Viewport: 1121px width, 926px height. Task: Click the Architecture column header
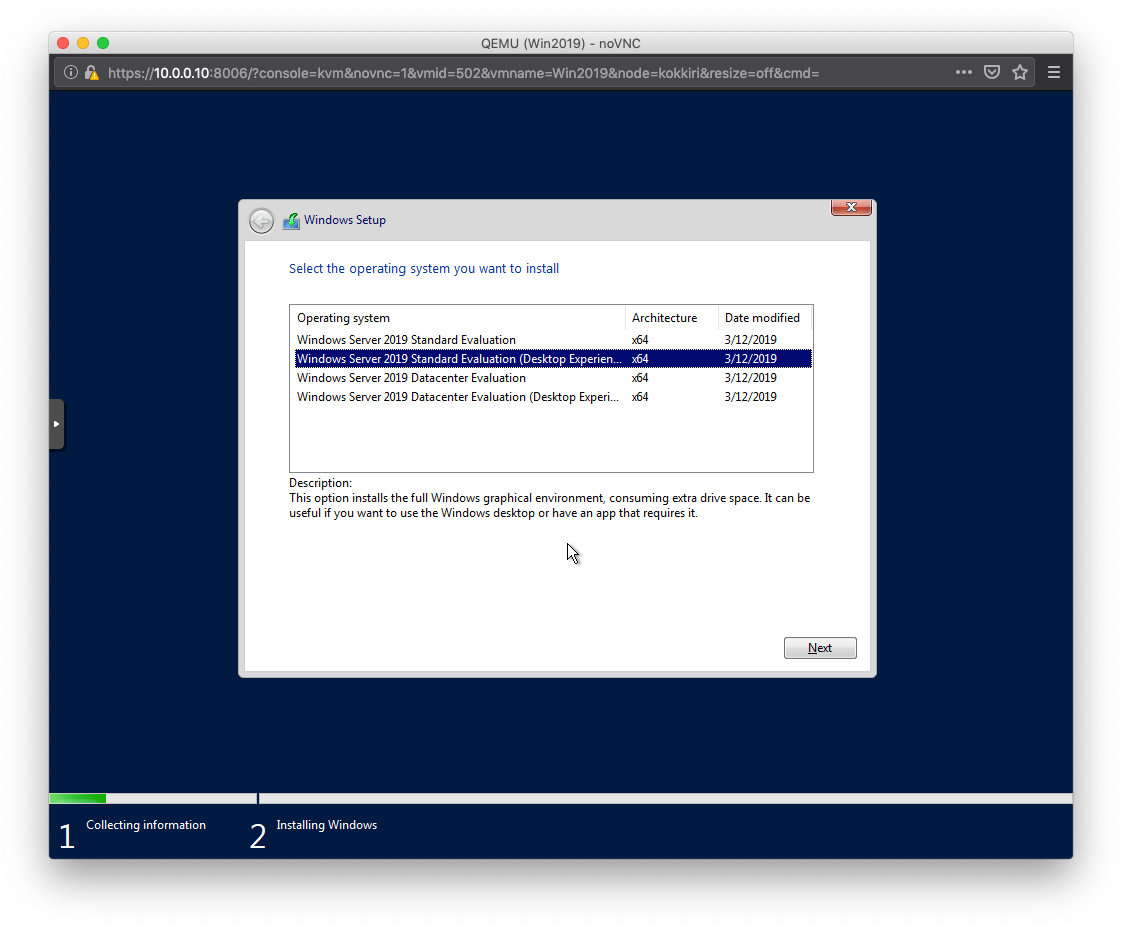point(671,317)
